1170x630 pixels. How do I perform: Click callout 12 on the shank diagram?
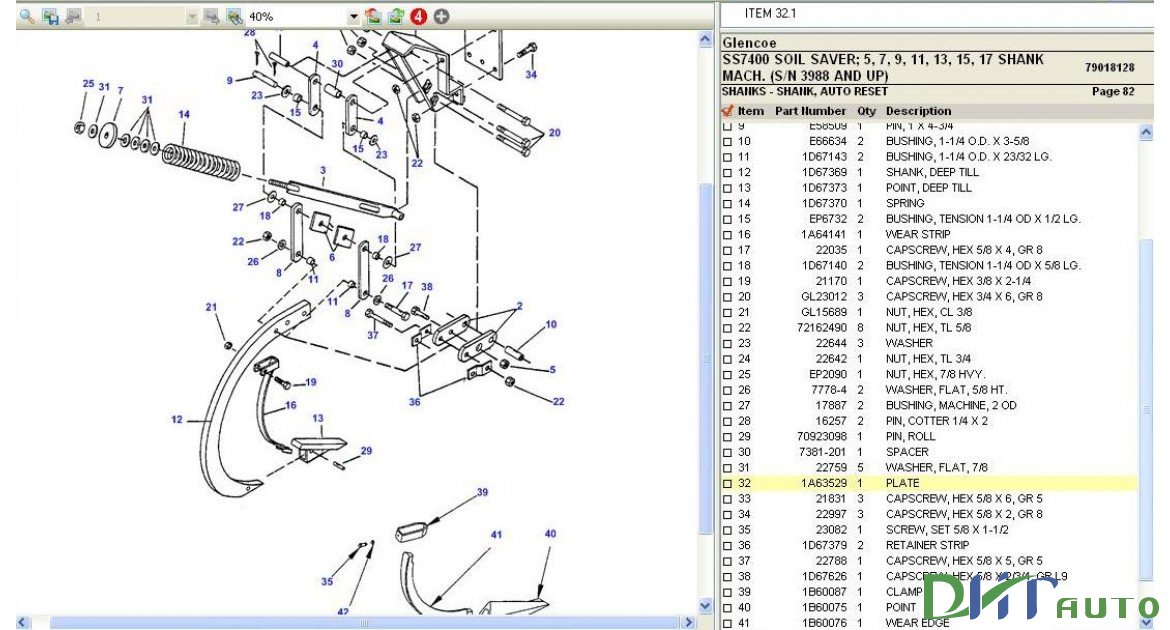coord(176,419)
